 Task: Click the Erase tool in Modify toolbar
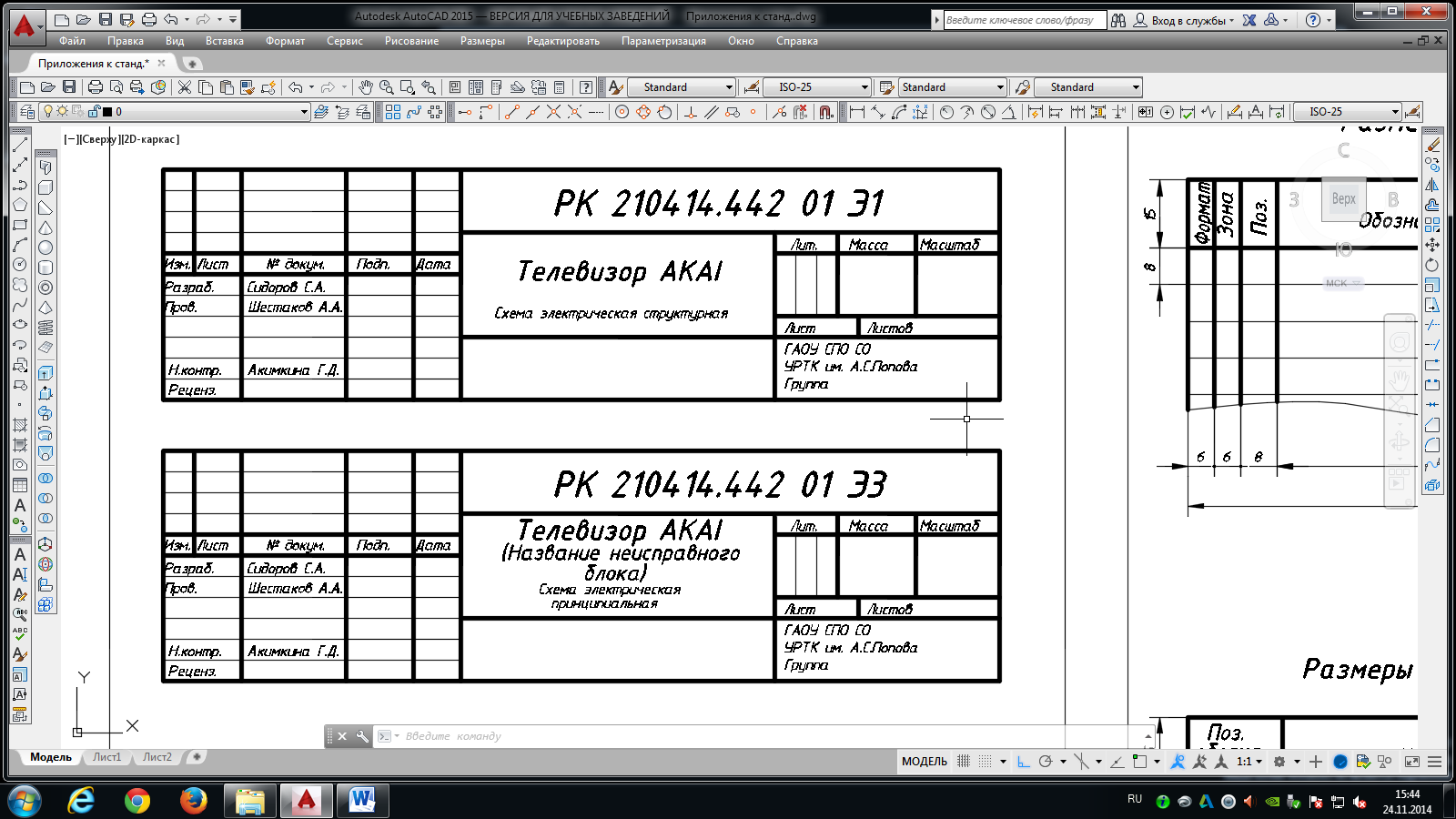coord(1433,145)
